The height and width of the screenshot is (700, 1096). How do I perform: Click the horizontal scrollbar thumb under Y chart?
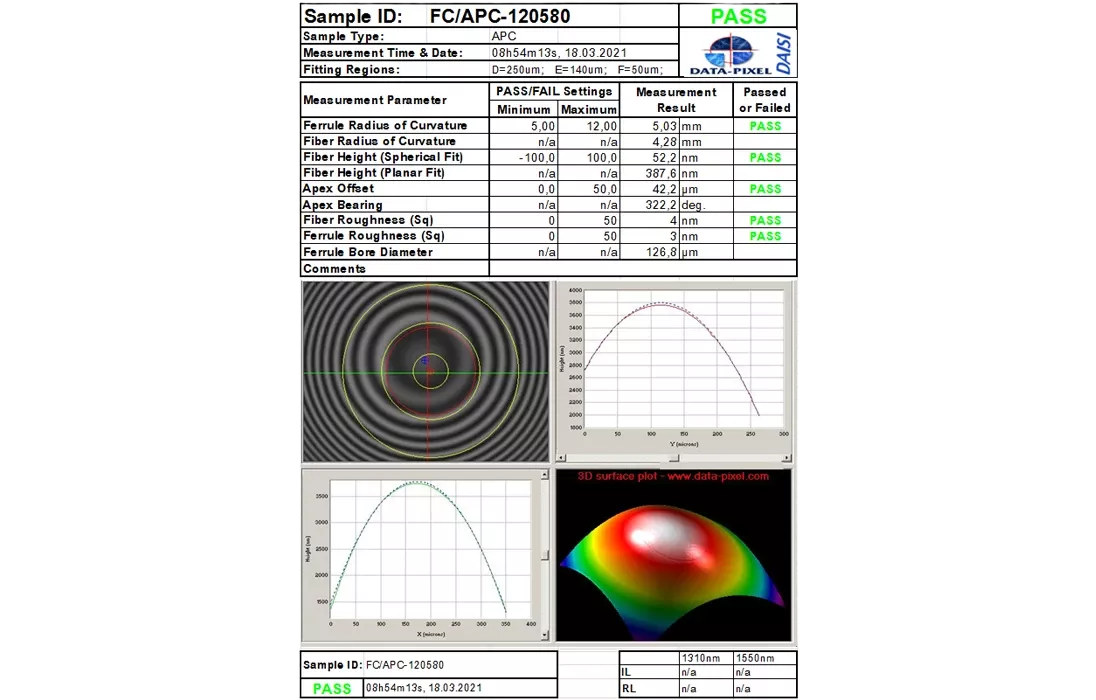click(673, 458)
